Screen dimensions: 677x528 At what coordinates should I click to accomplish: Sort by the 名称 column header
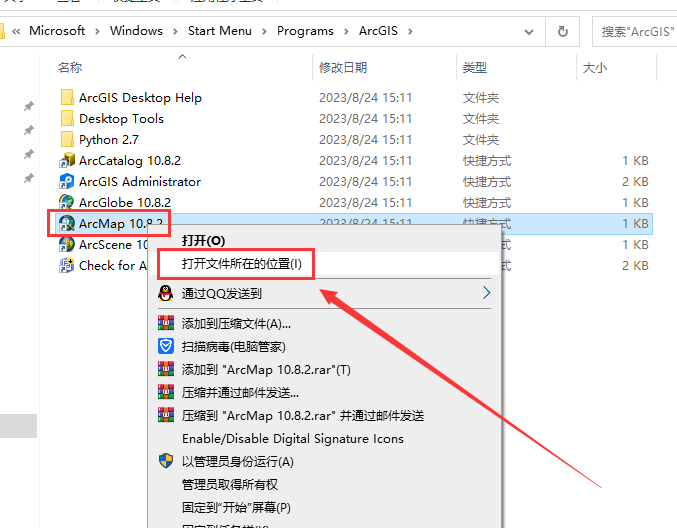(x=70, y=67)
